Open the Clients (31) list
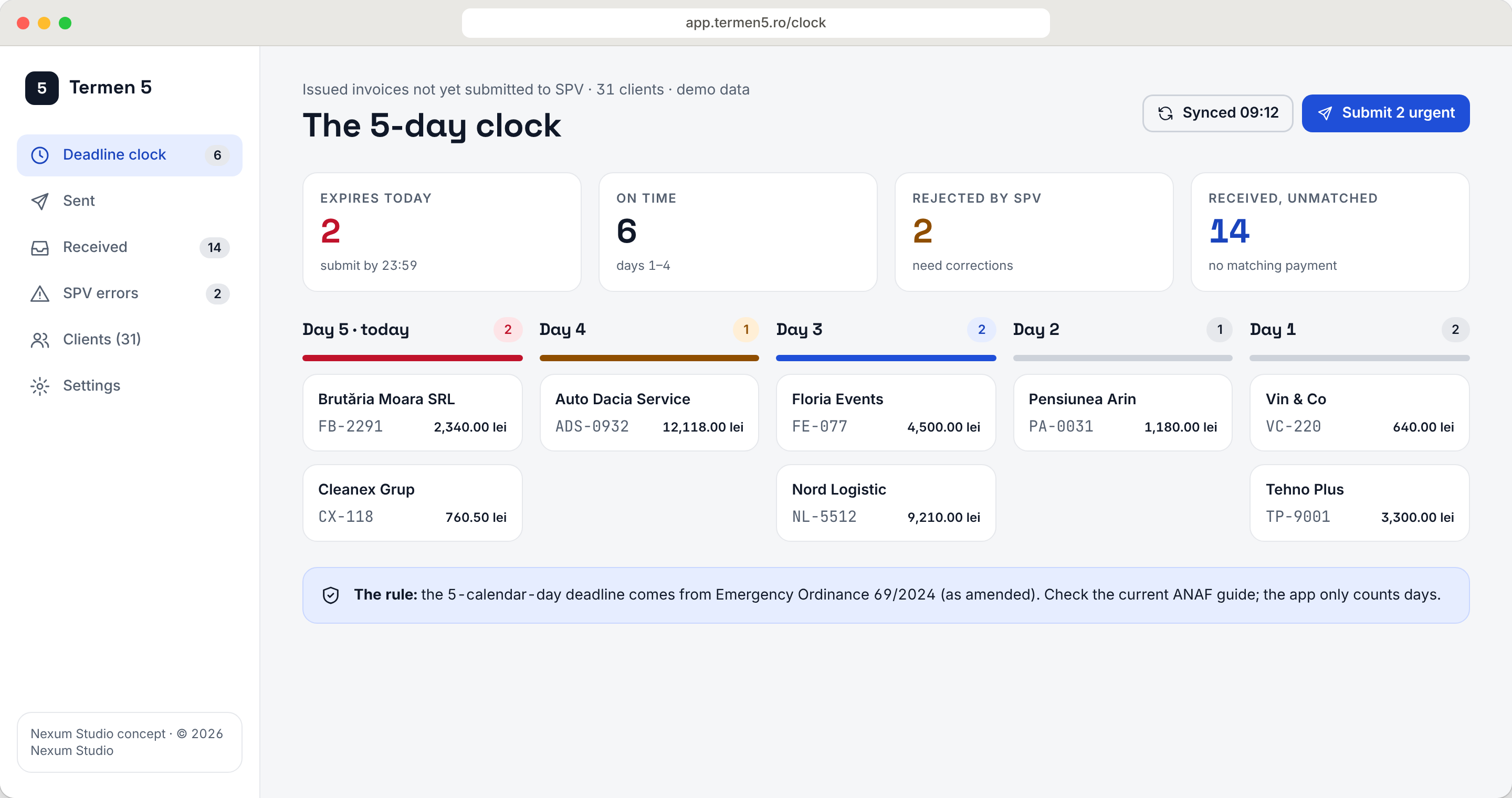 point(130,340)
